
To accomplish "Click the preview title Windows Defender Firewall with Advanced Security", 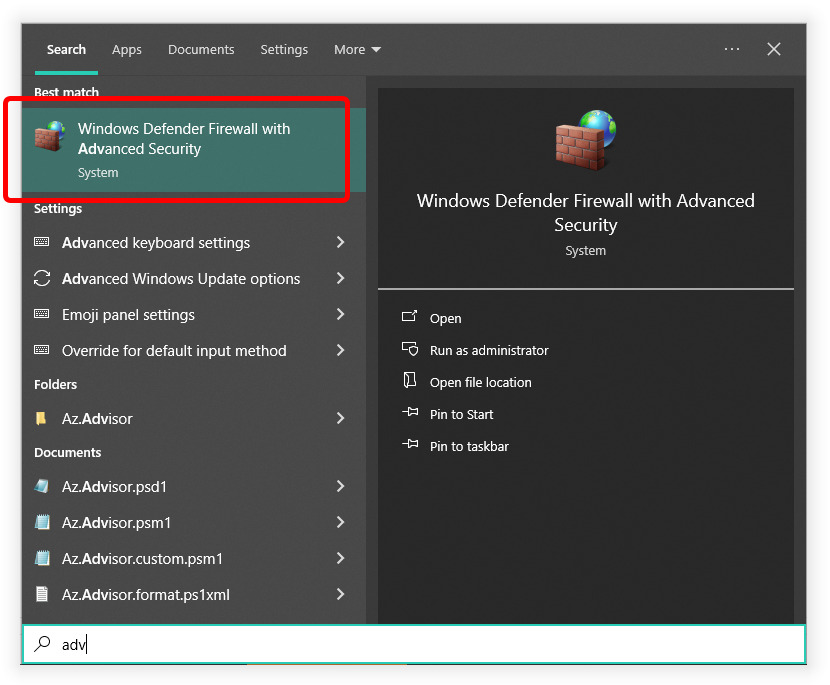I will pyautogui.click(x=585, y=213).
